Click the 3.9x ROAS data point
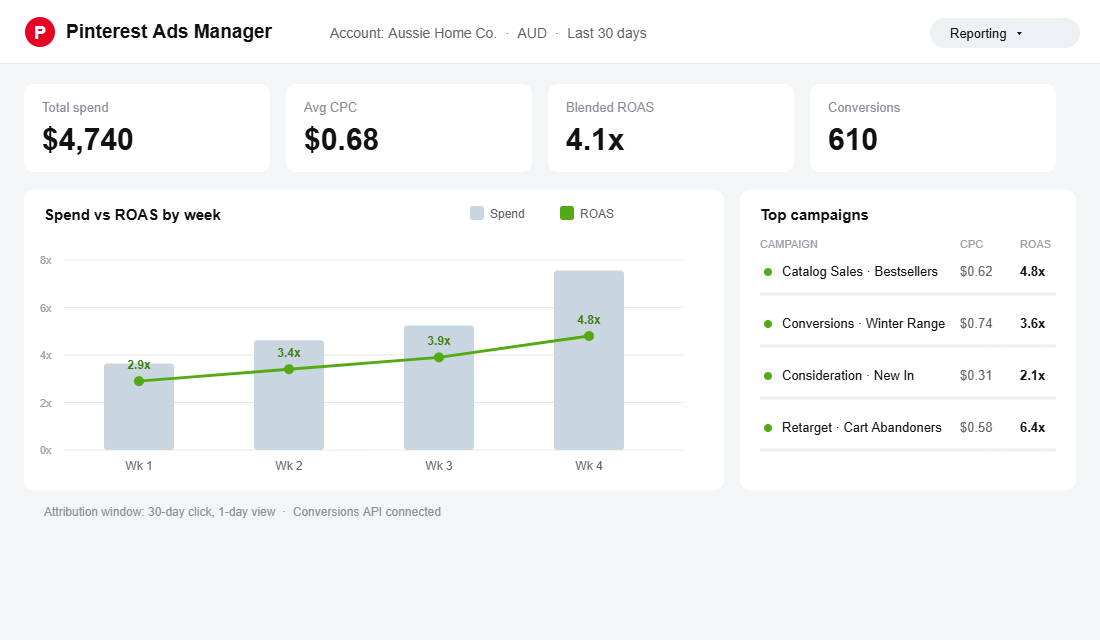Screen dimensions: 1100x640 pos(439,357)
